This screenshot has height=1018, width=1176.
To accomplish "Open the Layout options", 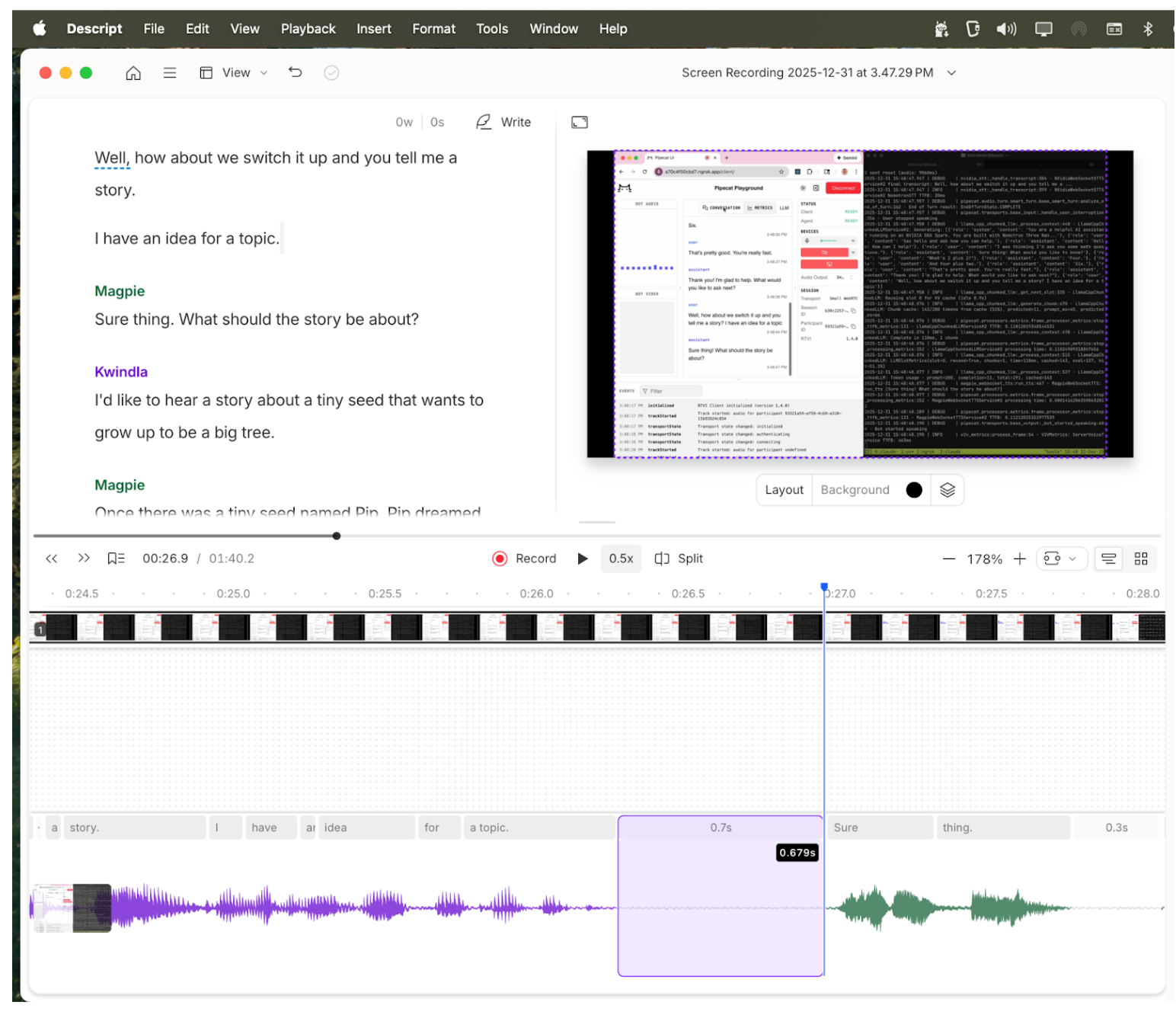I will 784,490.
